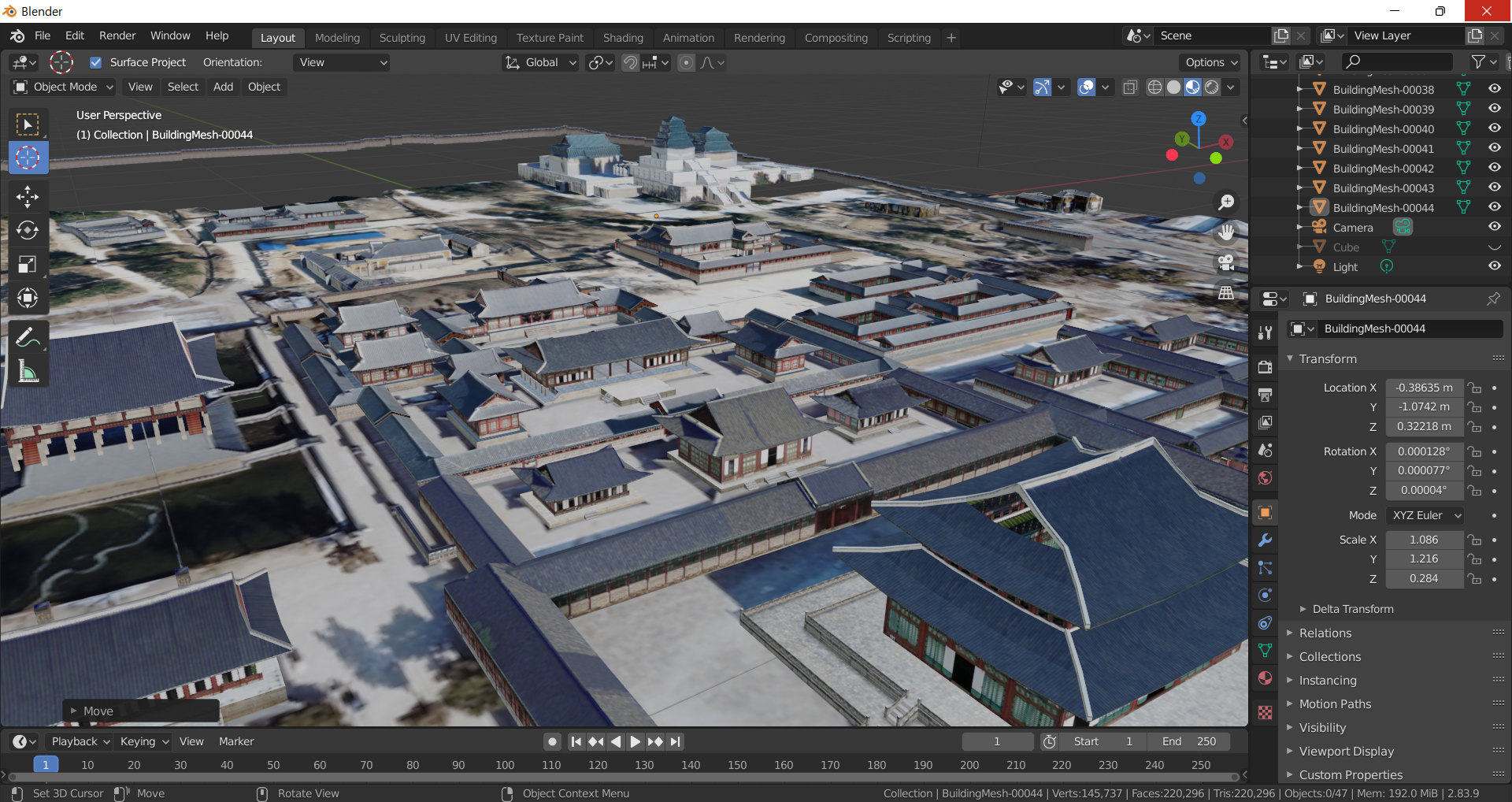Toggle snapping magnet button
The width and height of the screenshot is (1512, 802).
pos(630,62)
